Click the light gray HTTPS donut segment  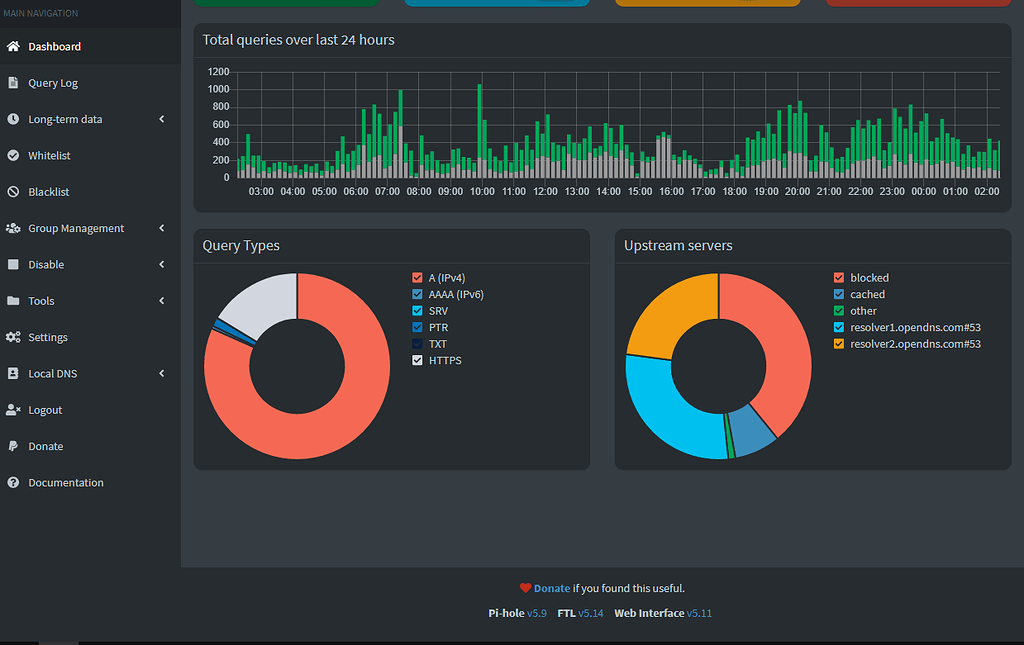coord(264,302)
